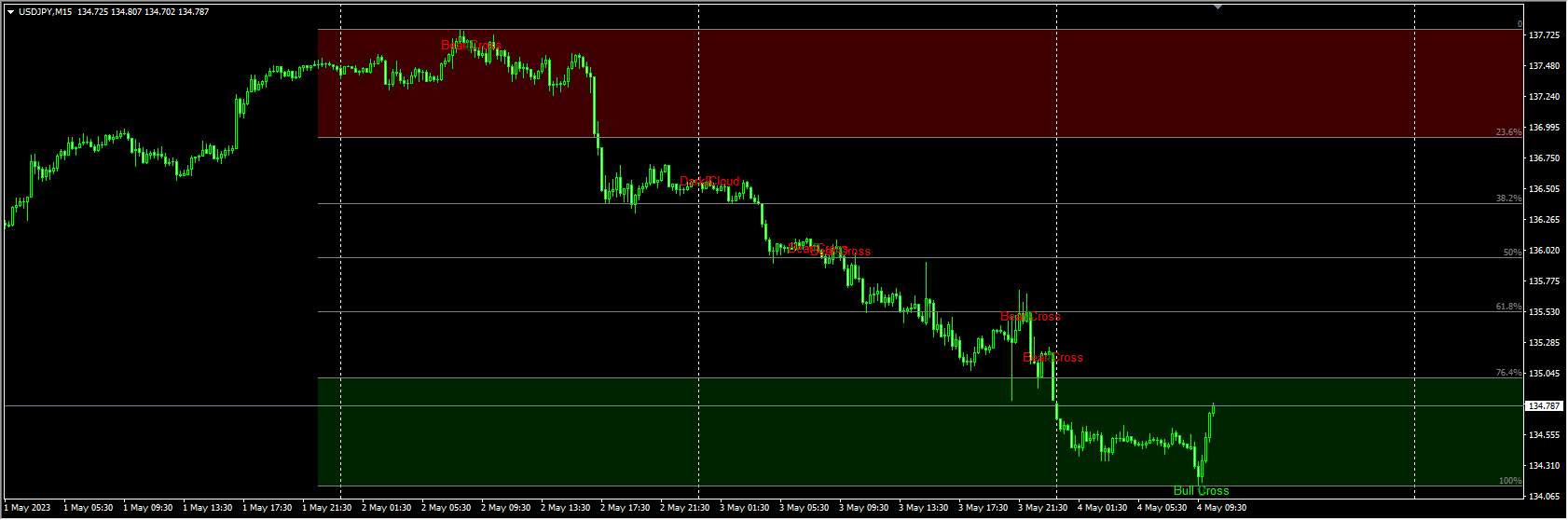Select the Dark Cloud pattern label
1568x520 pixels.
pyautogui.click(x=709, y=182)
